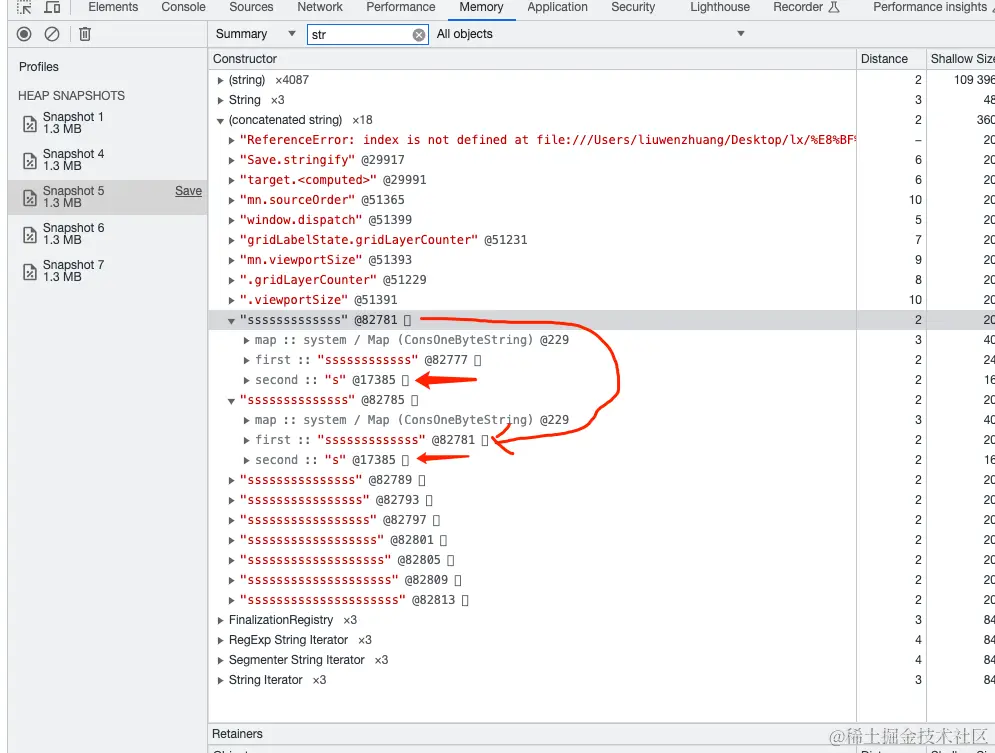Click the box icon beside @82813 row
The image size is (995, 753).
465,600
